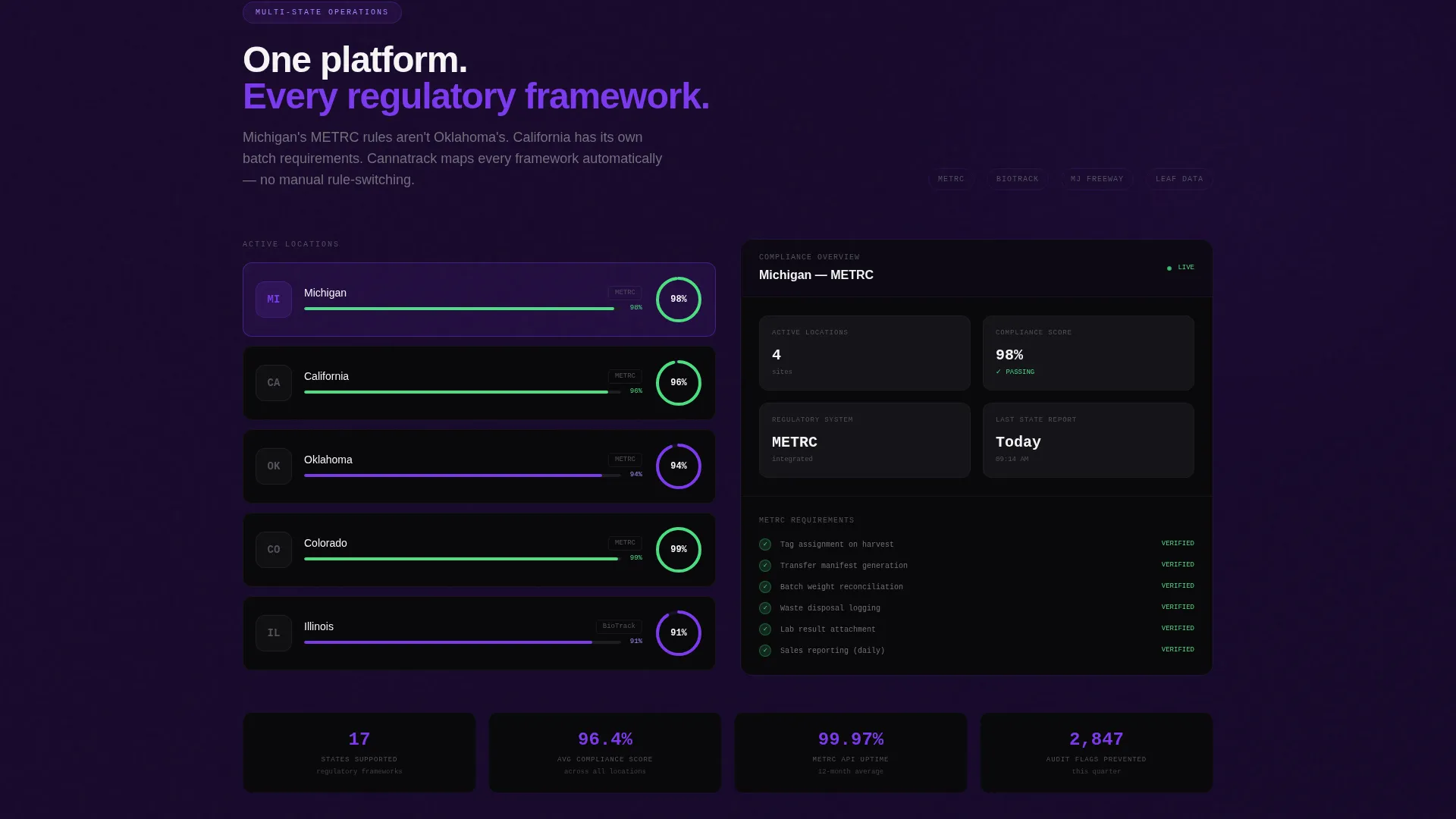Click Oklahoma's 94% circular score ring
Screen dimensions: 1456x819
pyautogui.click(x=679, y=466)
